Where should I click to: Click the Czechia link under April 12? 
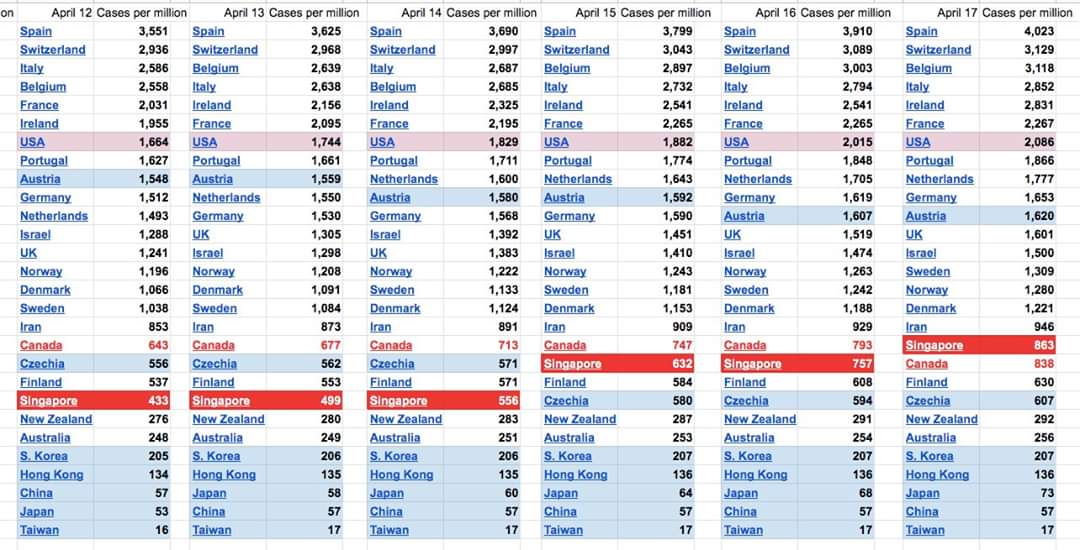coord(42,363)
